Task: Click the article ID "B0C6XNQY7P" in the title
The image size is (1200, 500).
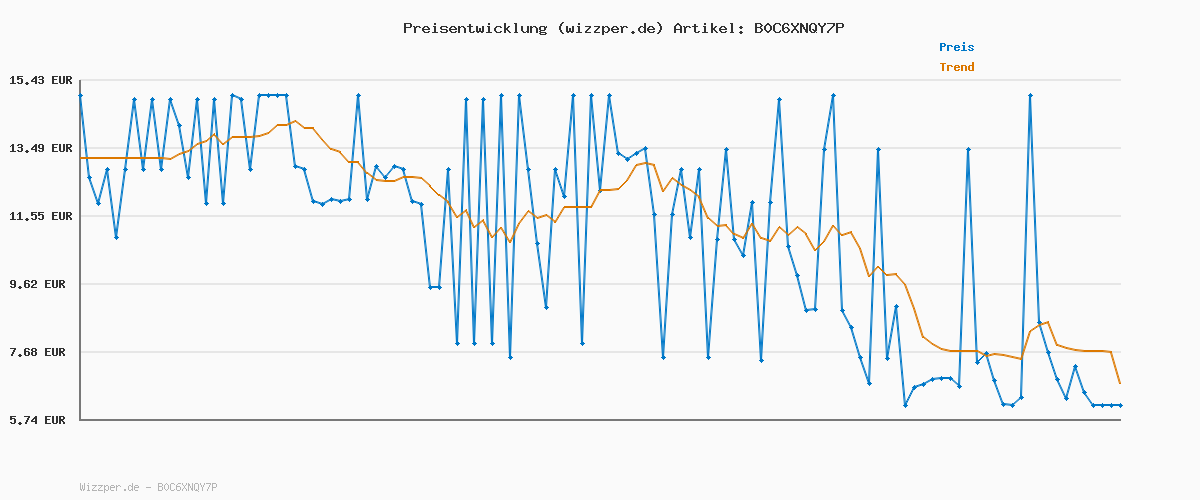Action: pos(799,28)
